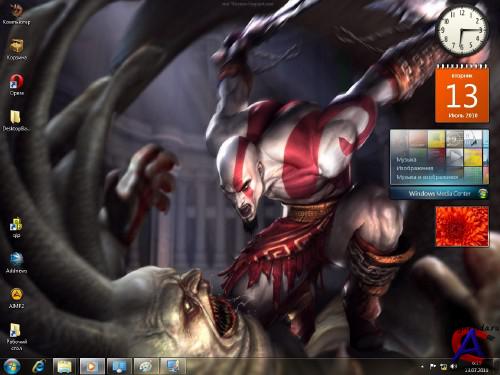Open the Ashampoo desktop shortcut

pos(16,263)
